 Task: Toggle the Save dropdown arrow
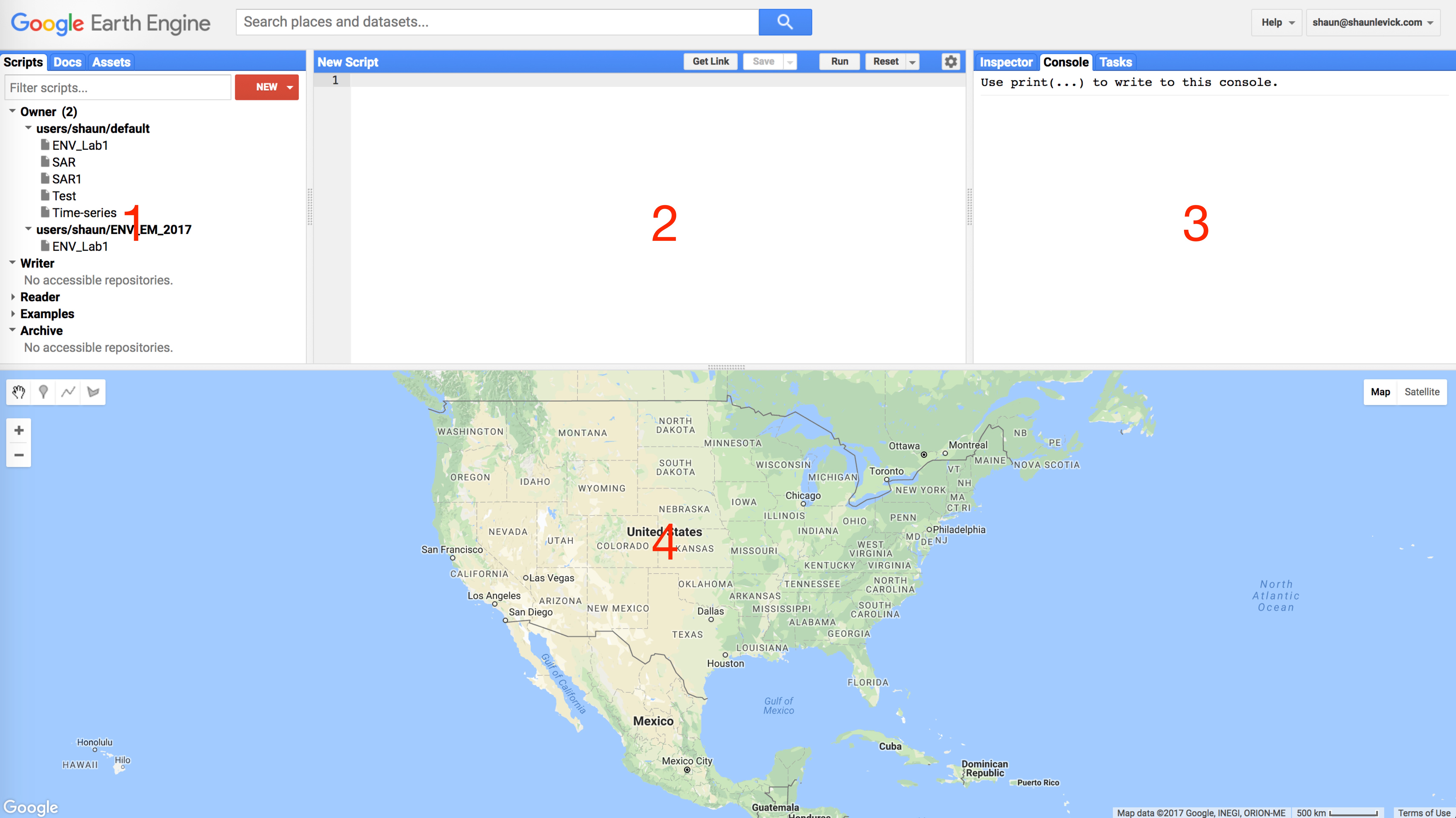[790, 62]
